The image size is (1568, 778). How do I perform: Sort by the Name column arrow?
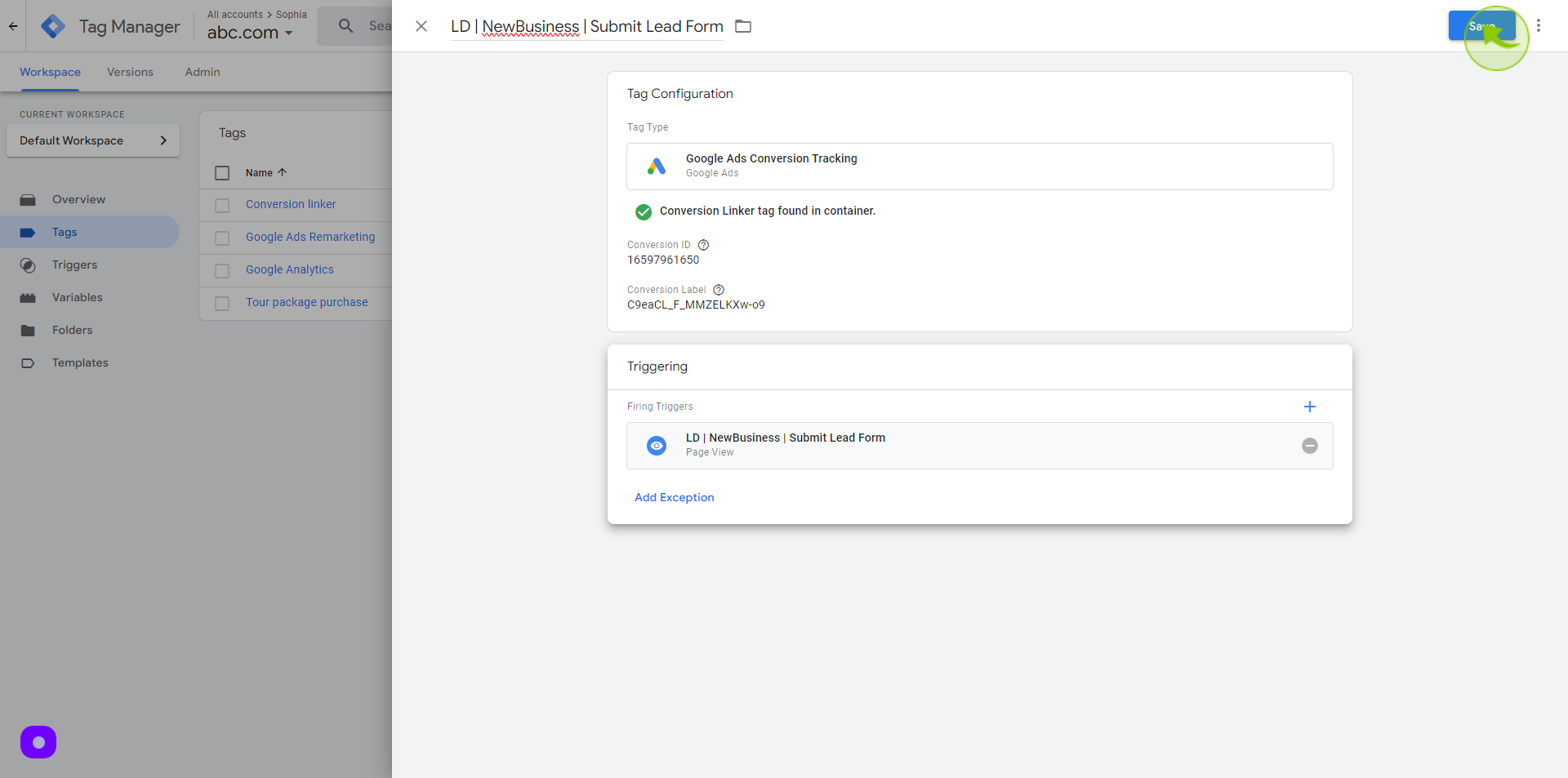pyautogui.click(x=283, y=172)
